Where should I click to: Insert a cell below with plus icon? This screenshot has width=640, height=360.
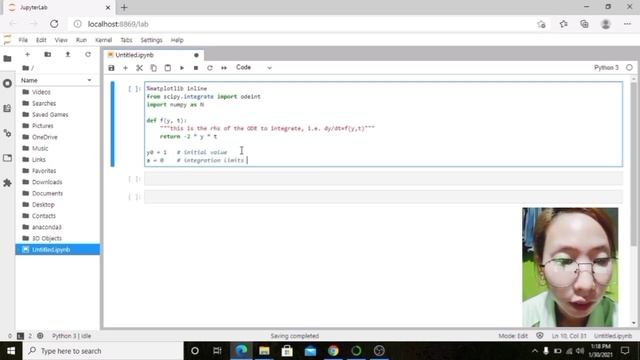[x=125, y=68]
